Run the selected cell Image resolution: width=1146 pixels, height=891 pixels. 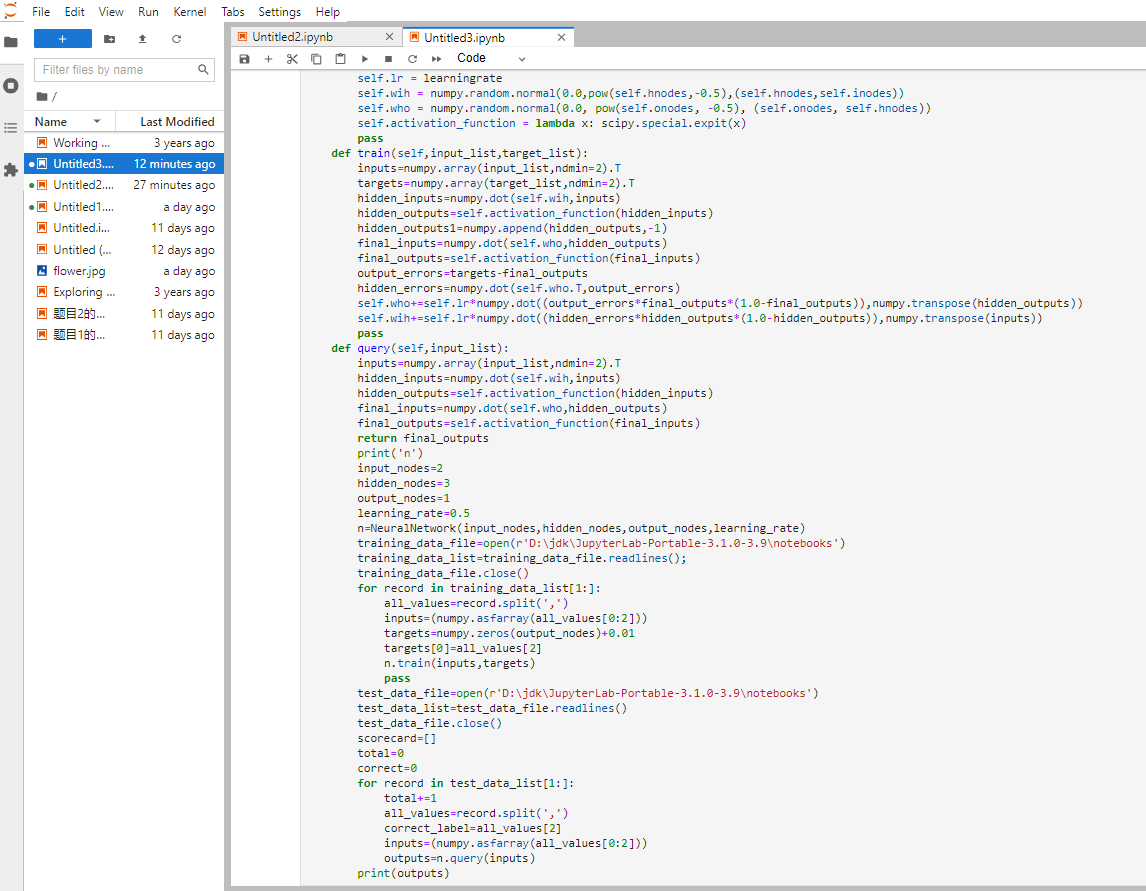click(x=364, y=59)
